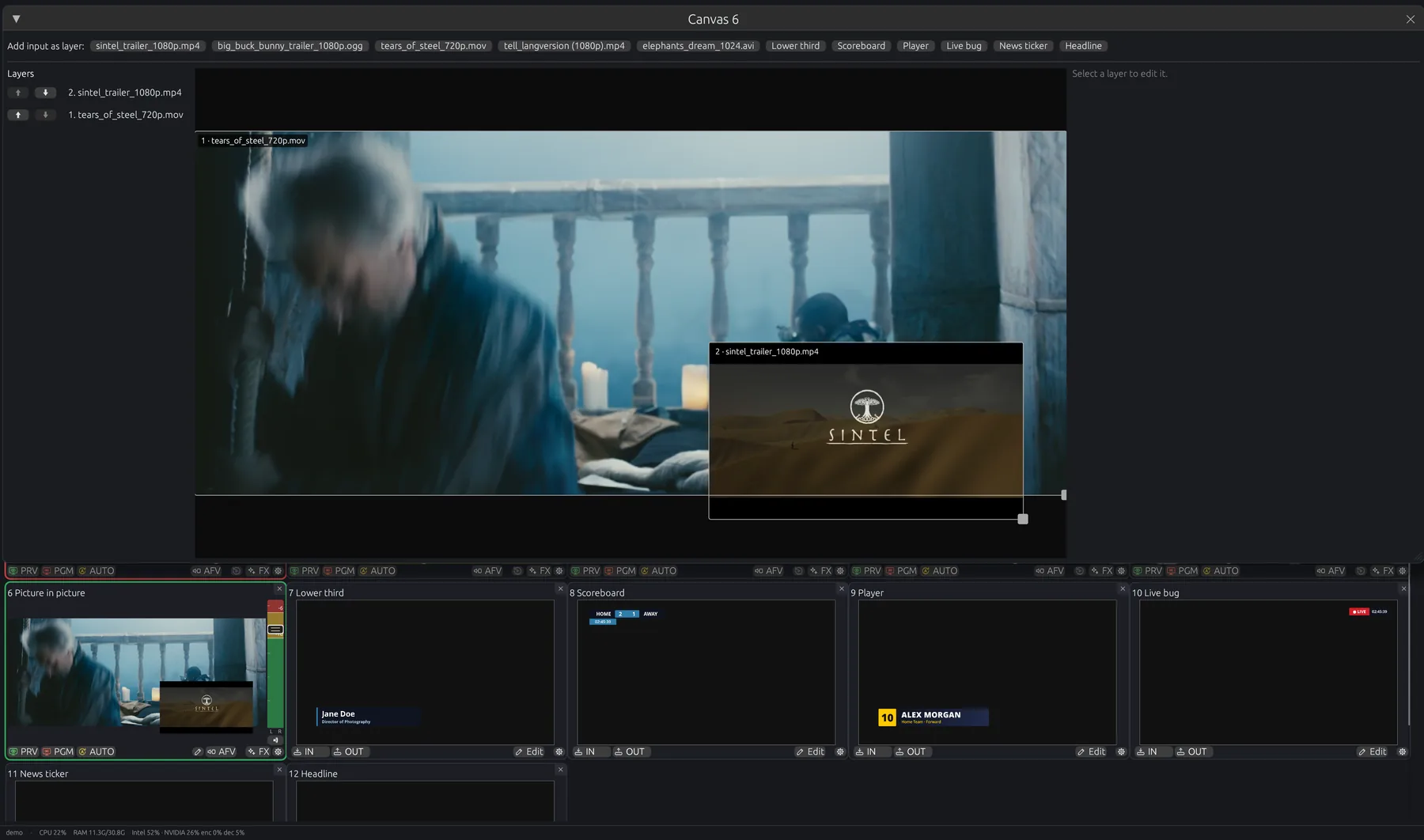Viewport: 1424px width, 840px height.
Task: Add Scoreboard input as layer
Action: pos(861,46)
